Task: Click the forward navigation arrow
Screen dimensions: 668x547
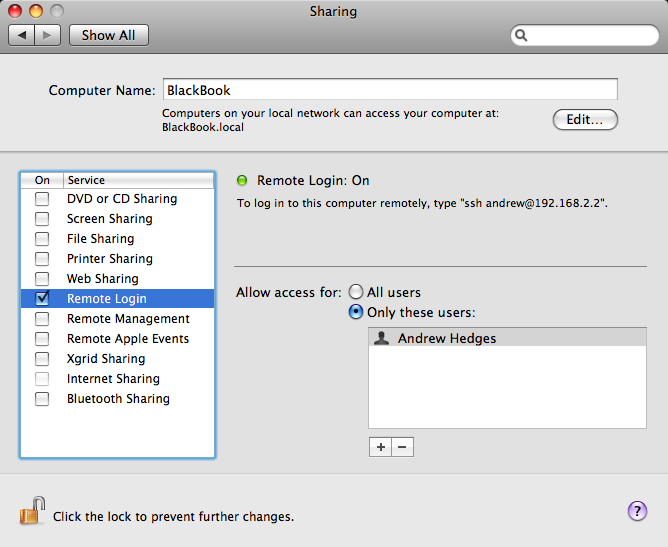Action: click(47, 35)
